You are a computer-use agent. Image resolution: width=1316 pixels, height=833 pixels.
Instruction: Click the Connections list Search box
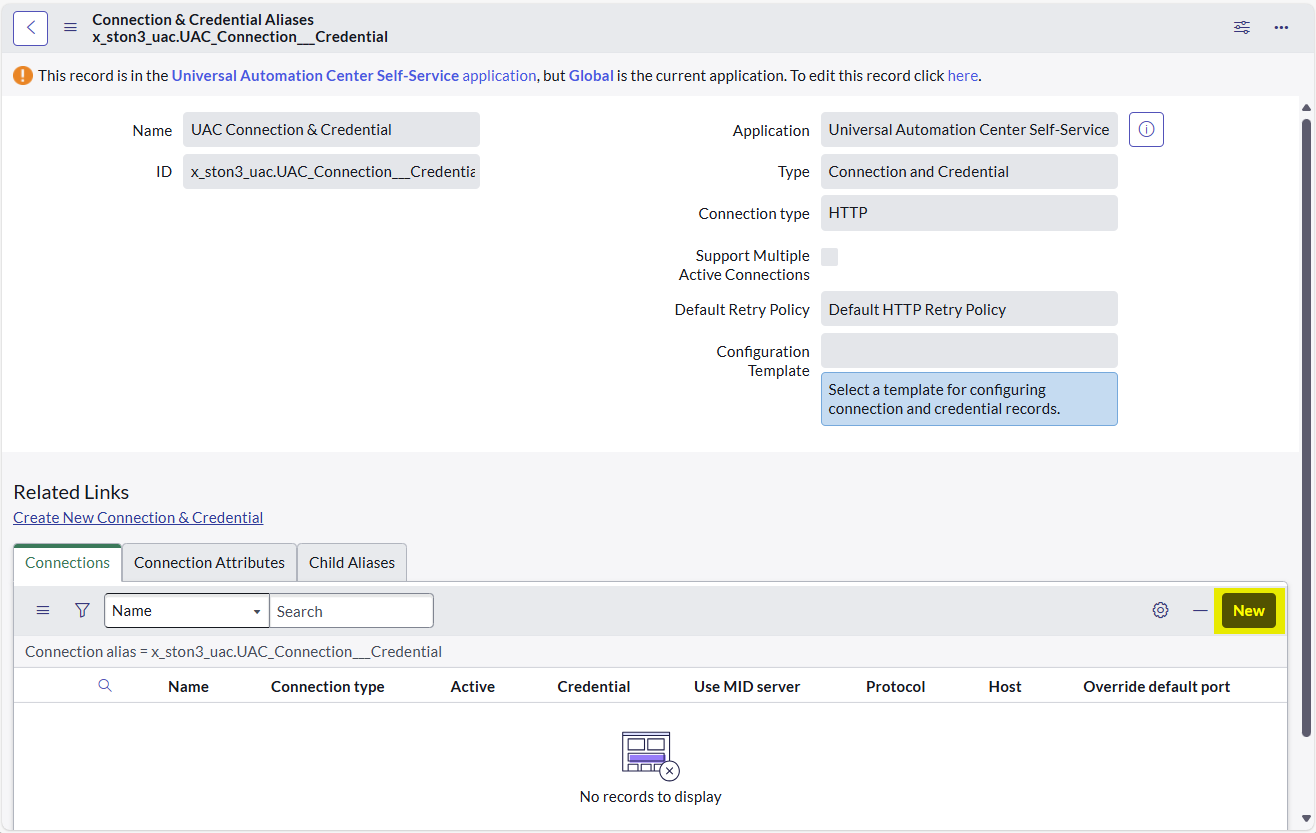352,611
